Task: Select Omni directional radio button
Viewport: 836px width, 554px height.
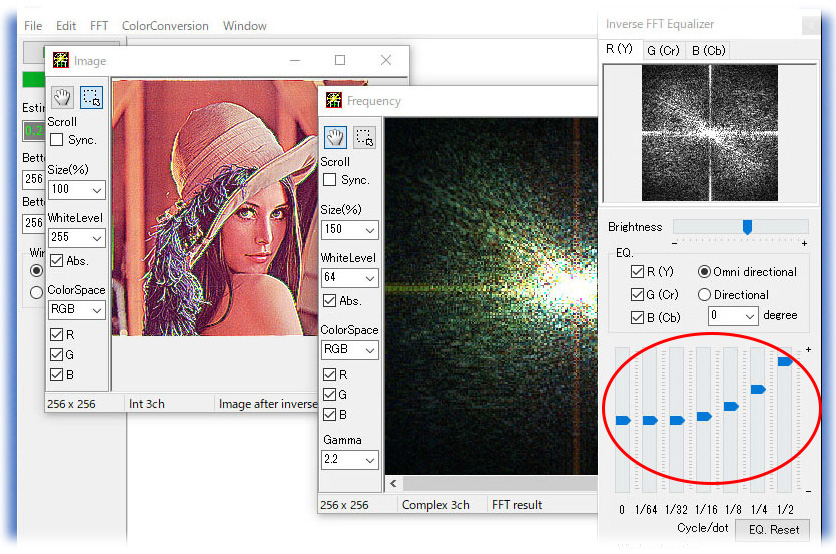Action: click(x=704, y=271)
